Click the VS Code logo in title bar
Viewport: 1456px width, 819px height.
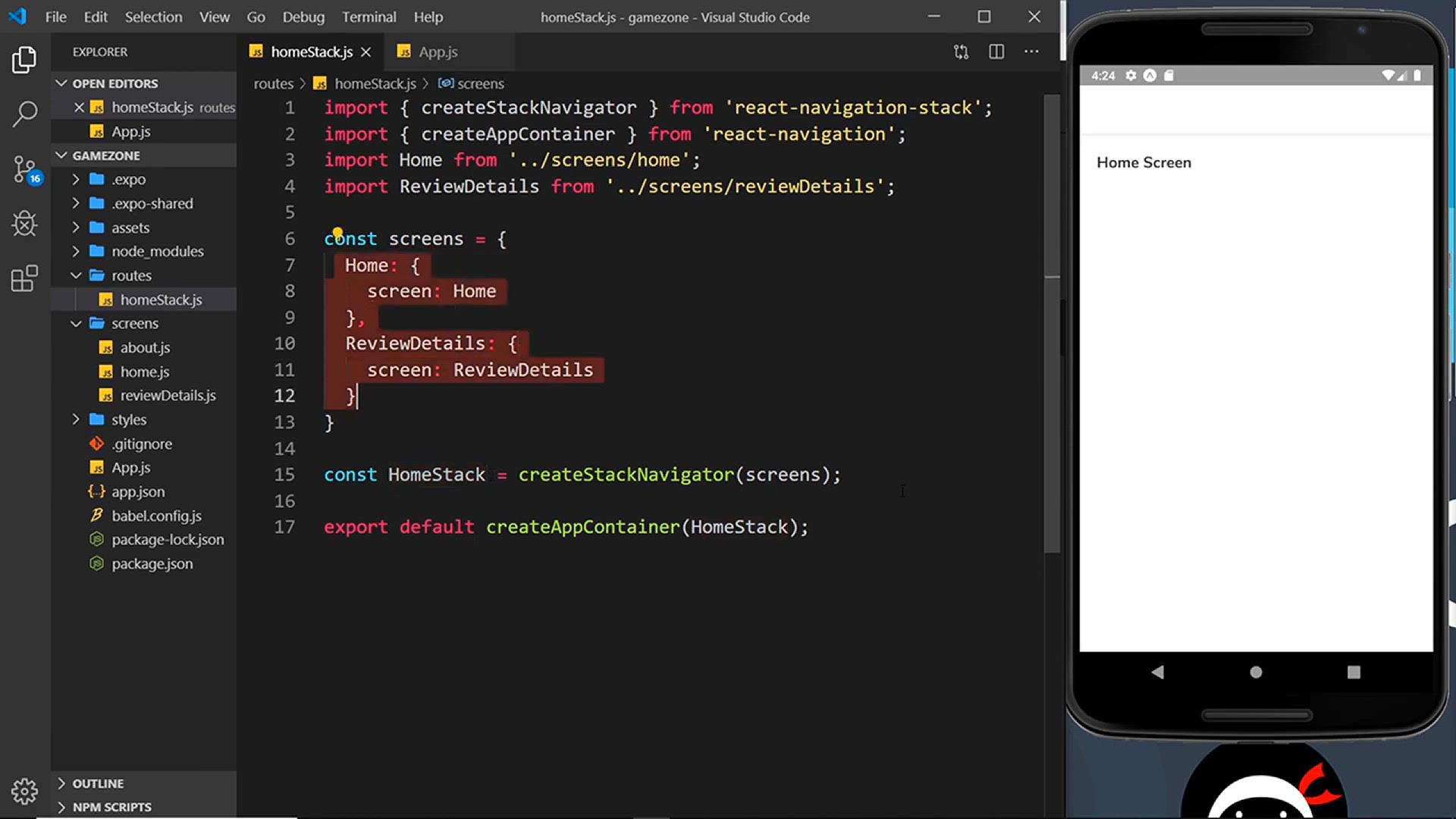click(17, 17)
